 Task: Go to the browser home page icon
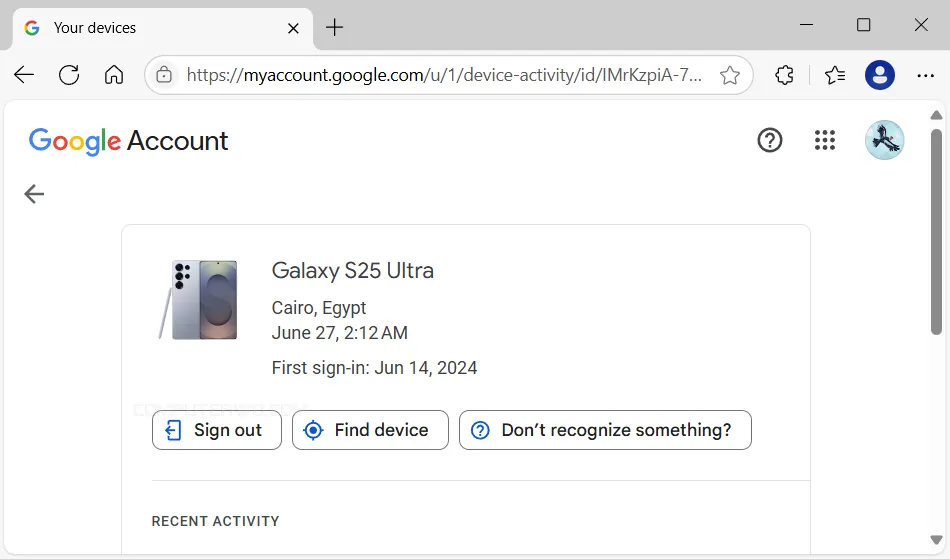tap(114, 75)
